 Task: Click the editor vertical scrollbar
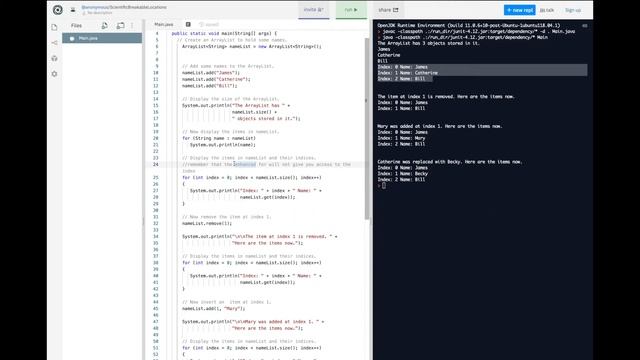367,129
